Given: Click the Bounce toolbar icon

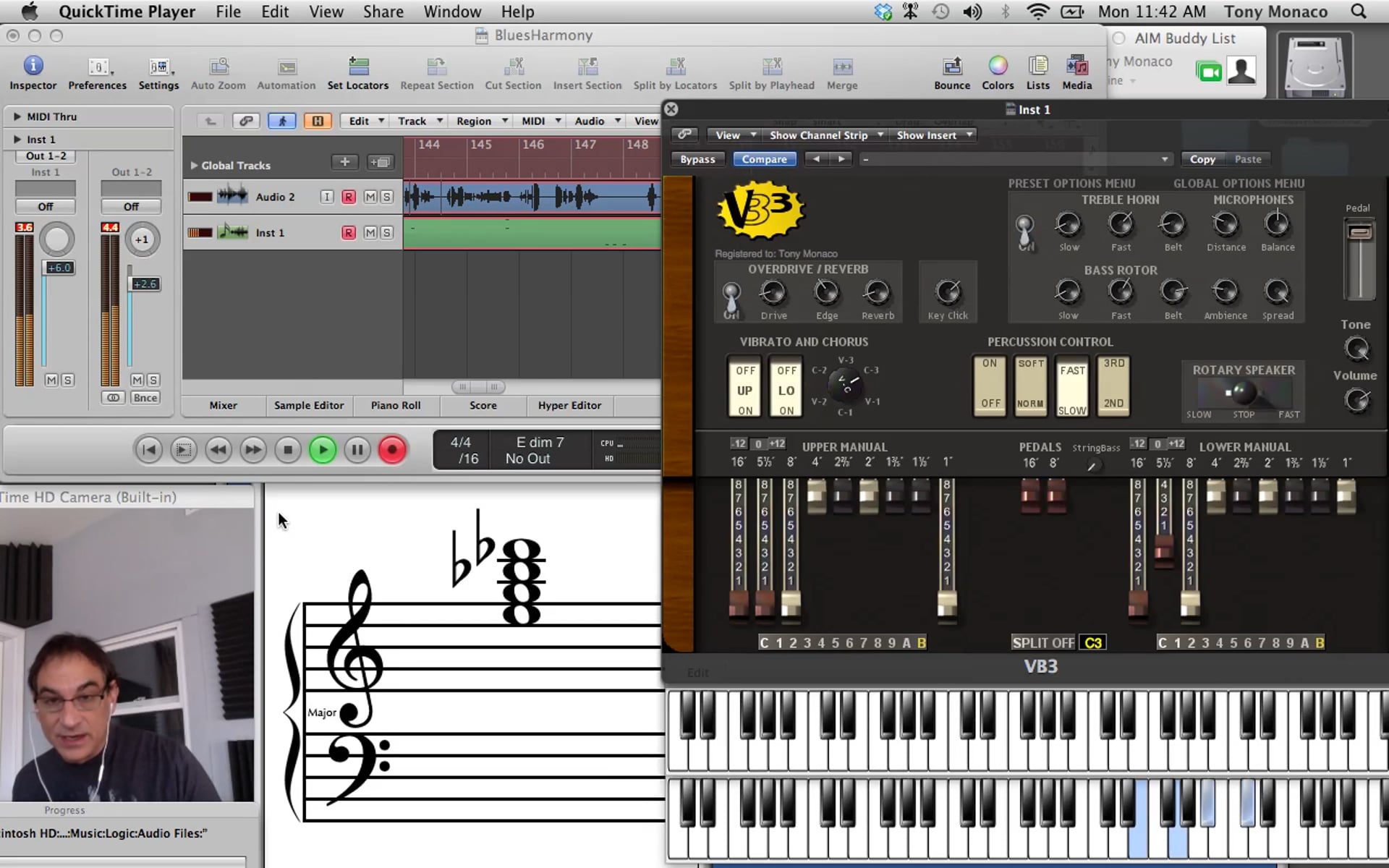Looking at the screenshot, I should [x=951, y=67].
